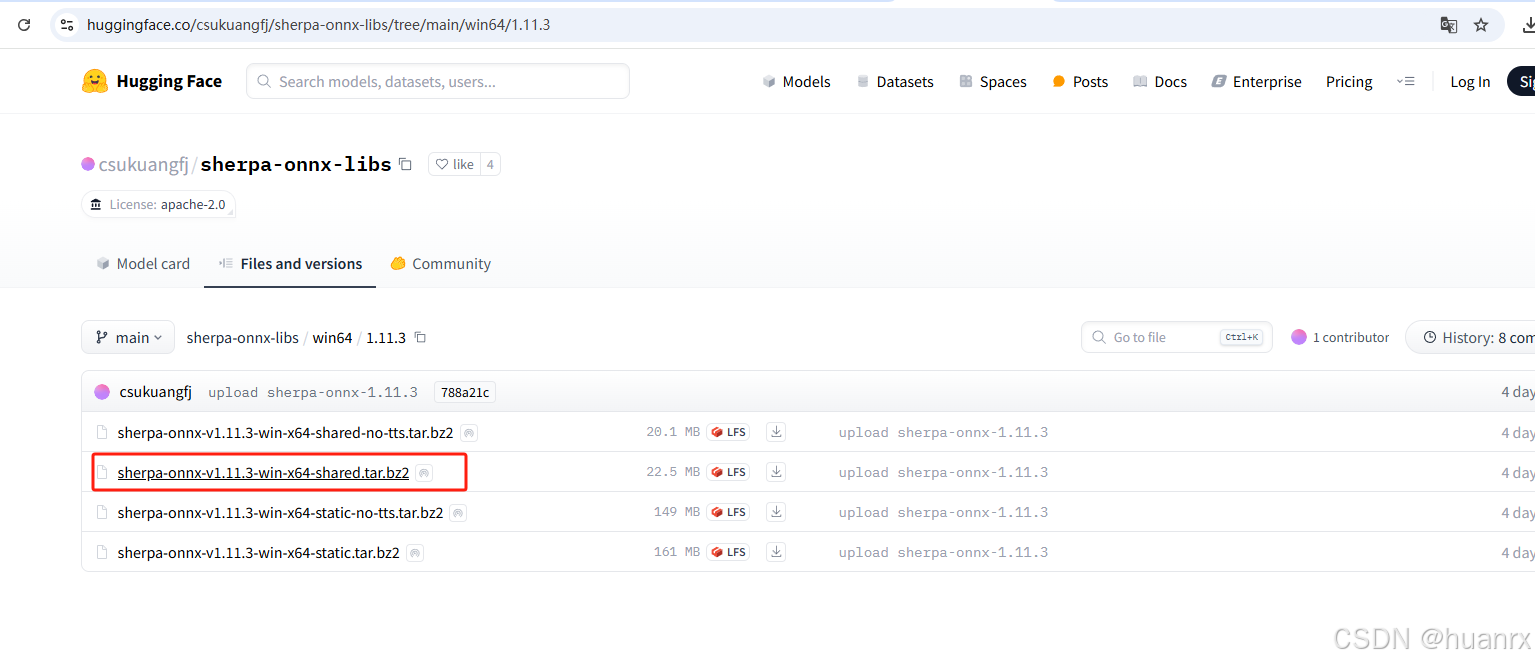This screenshot has width=1535, height=665.
Task: Click the translate page icon in address bar
Action: click(1448, 25)
